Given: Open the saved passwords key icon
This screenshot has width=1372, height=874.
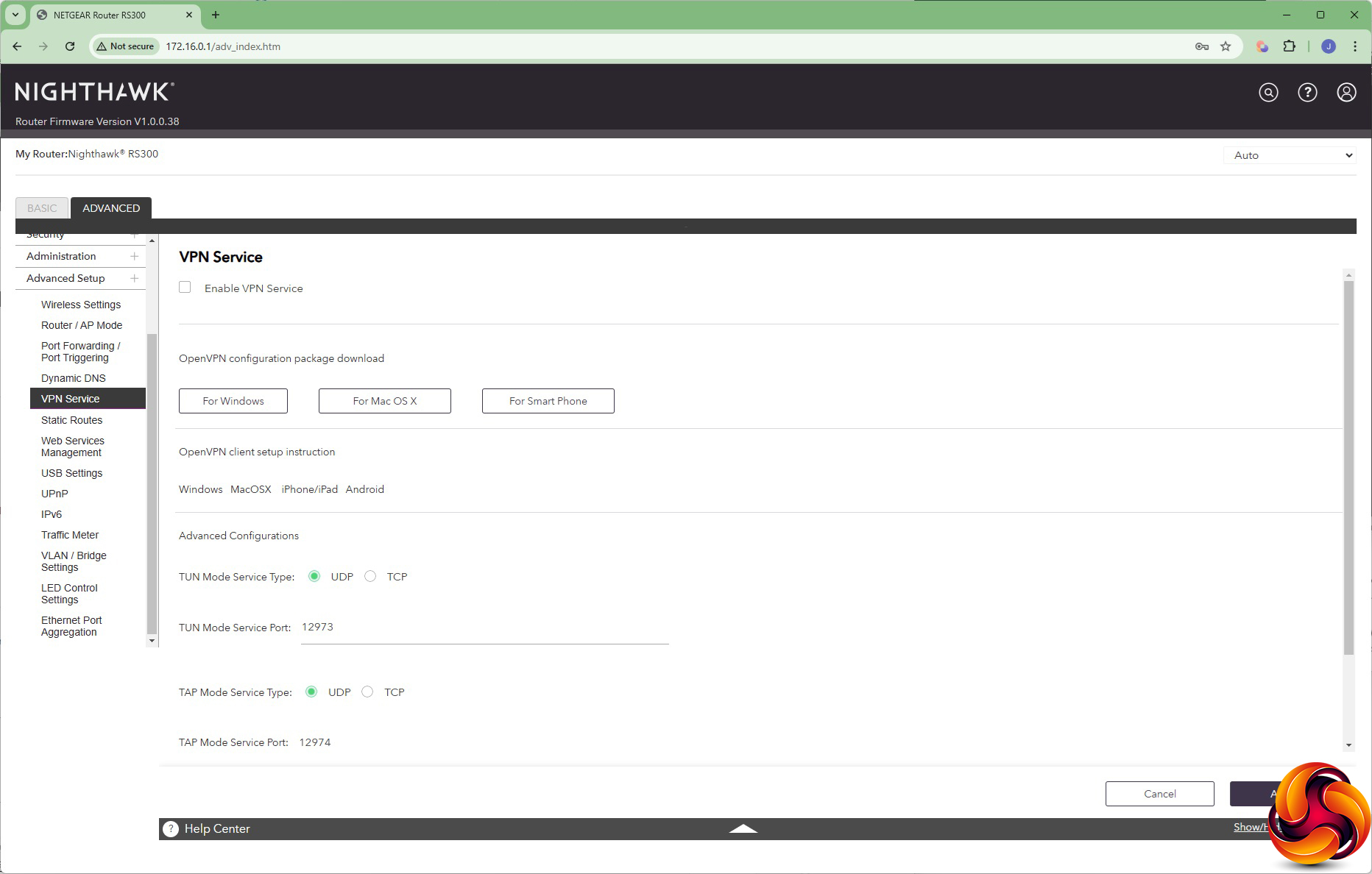Looking at the screenshot, I should [1202, 46].
